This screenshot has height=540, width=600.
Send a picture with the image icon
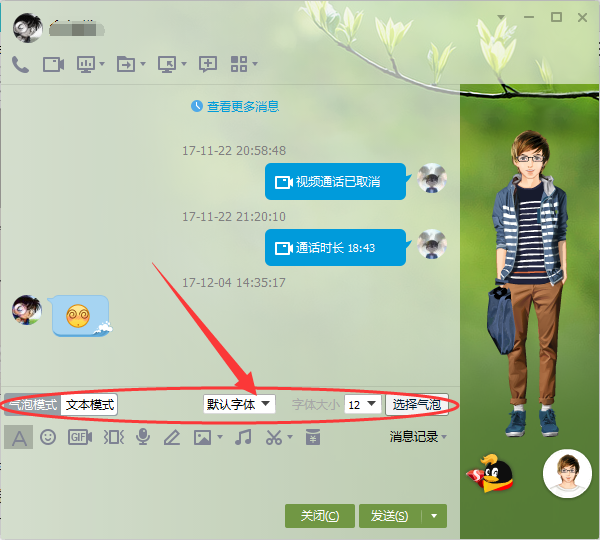202,437
